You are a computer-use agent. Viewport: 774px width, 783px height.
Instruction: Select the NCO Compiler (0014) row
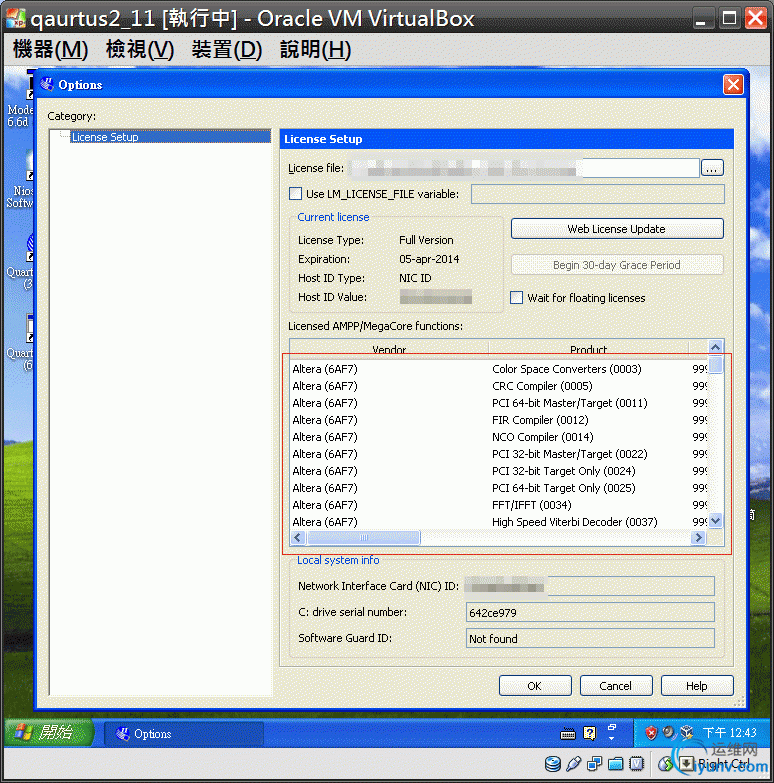tap(499, 437)
